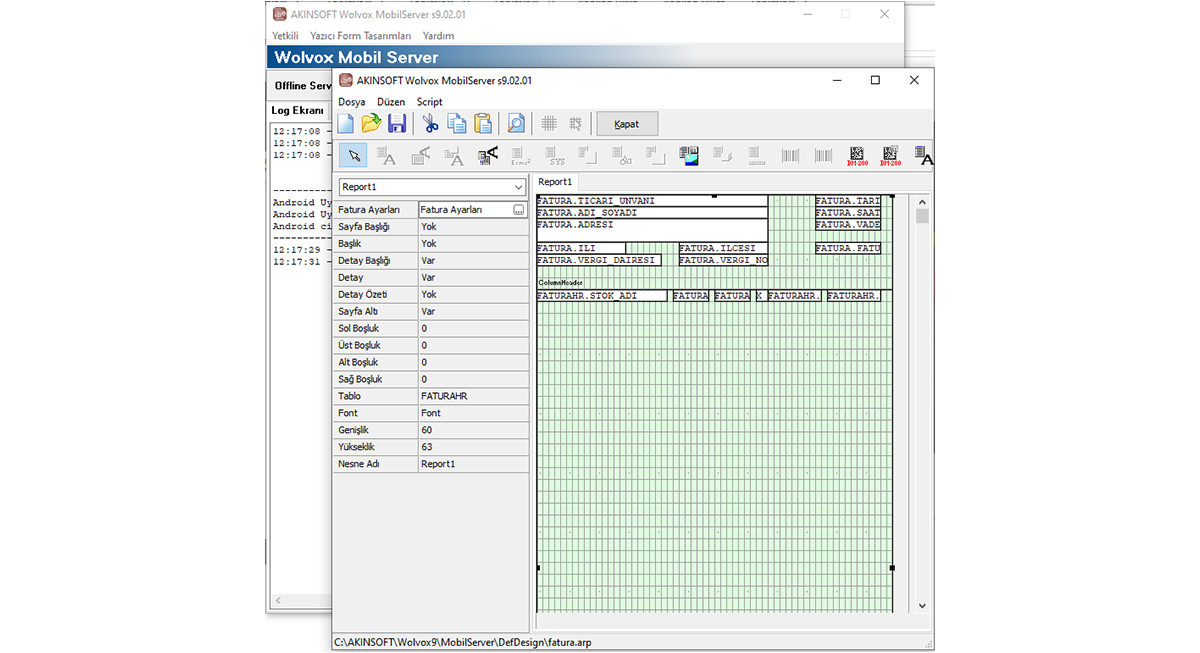Open the Dosya menu
This screenshot has width=1200, height=653.
click(352, 102)
